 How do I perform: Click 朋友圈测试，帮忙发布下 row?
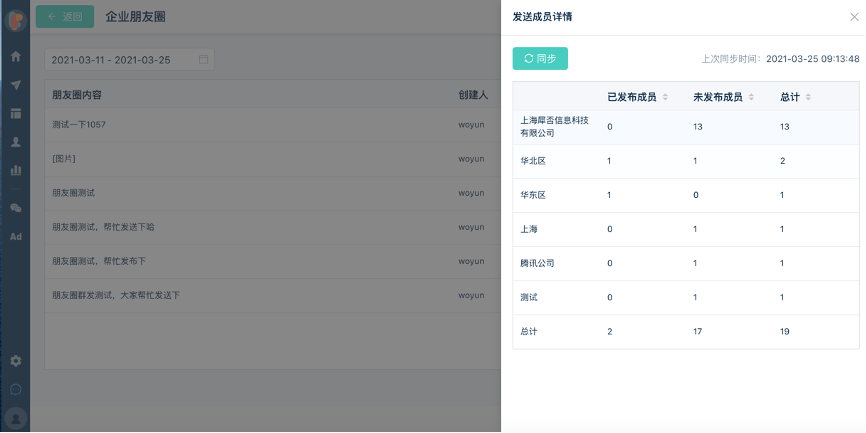click(x=273, y=261)
